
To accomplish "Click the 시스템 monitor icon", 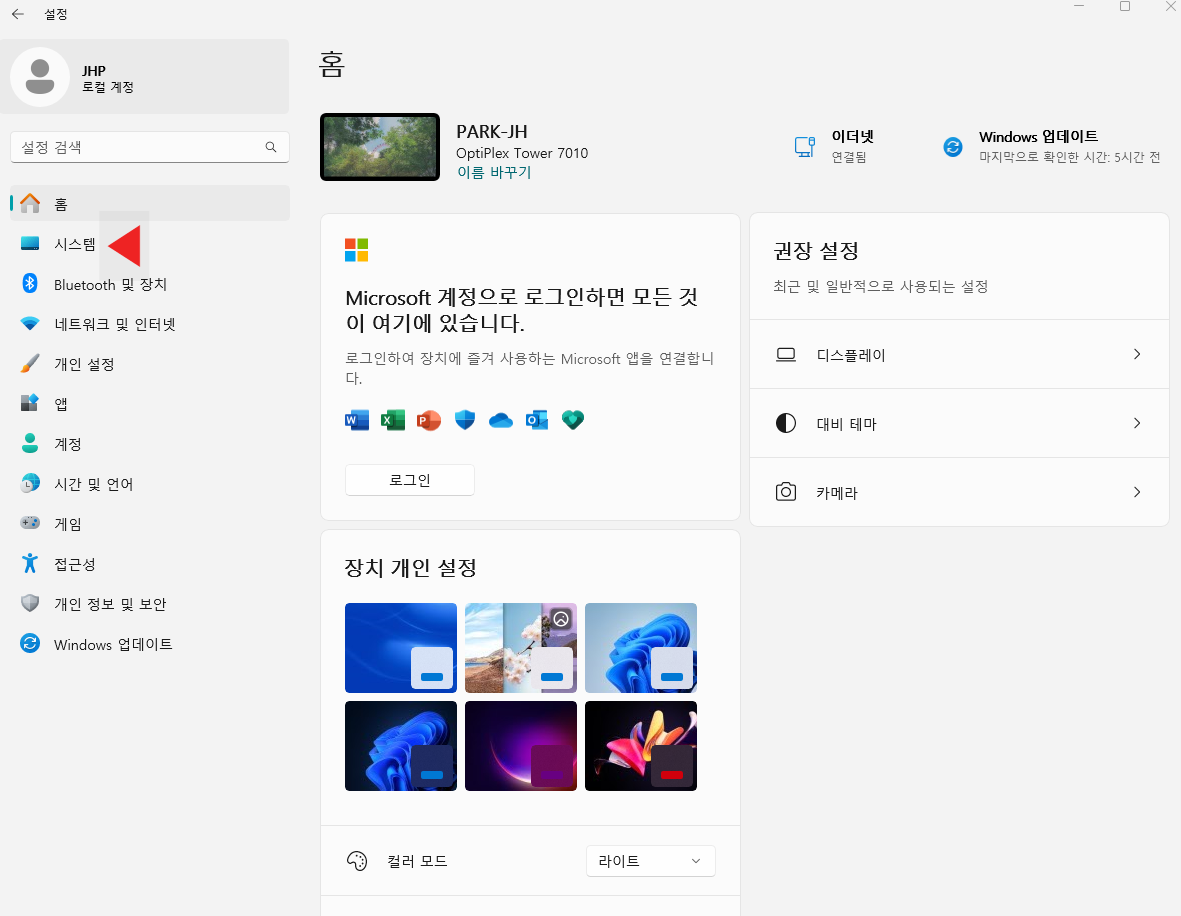I will [30, 243].
